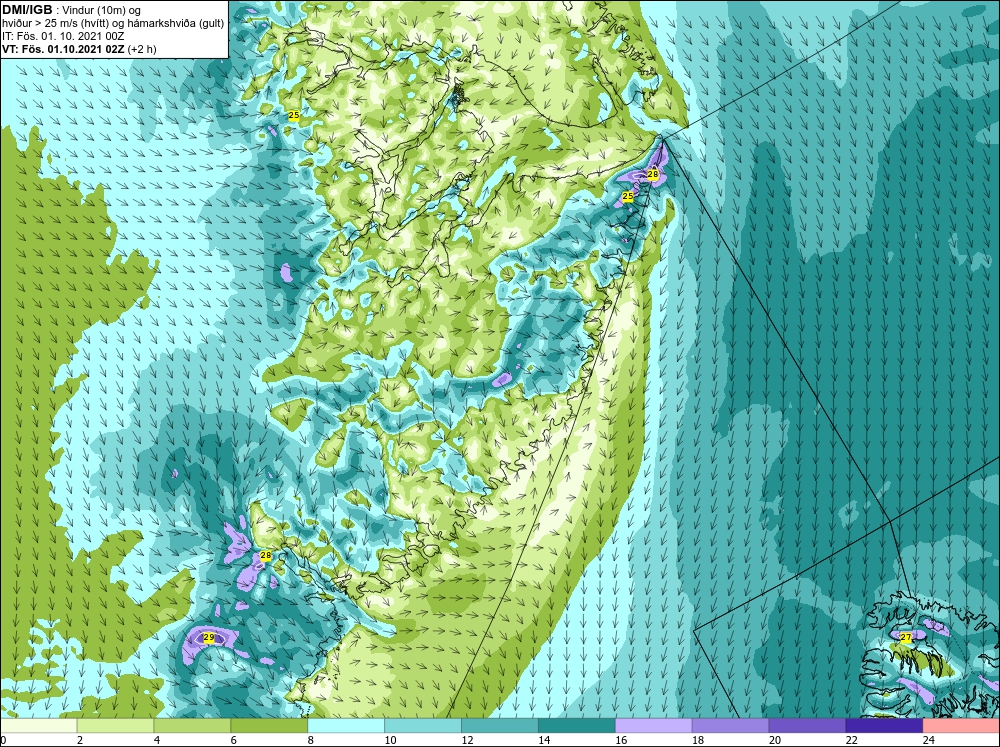Click the yellow 28 label at the northeastern cape
The width and height of the screenshot is (1000, 747).
[652, 174]
